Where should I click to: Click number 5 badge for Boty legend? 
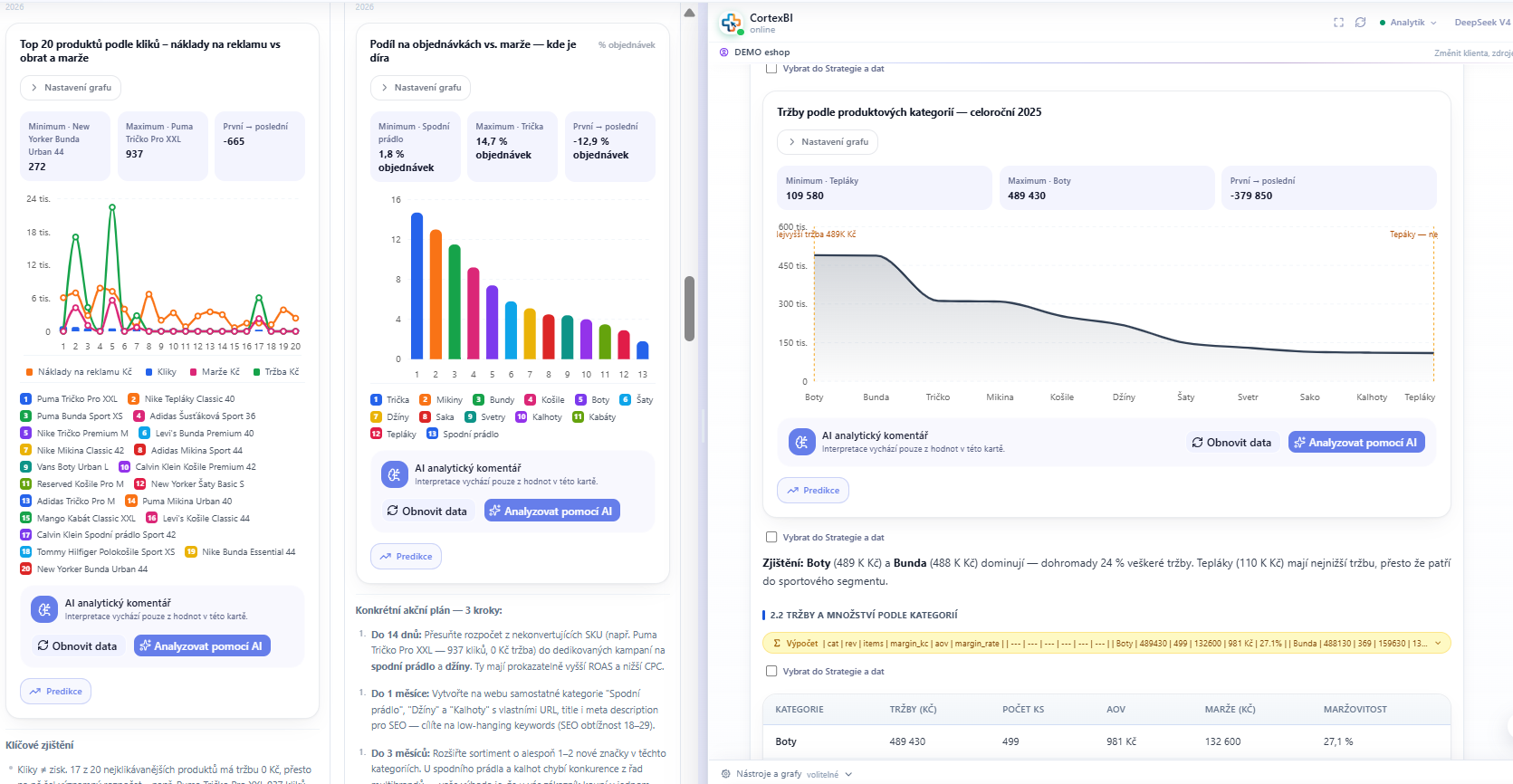(580, 400)
